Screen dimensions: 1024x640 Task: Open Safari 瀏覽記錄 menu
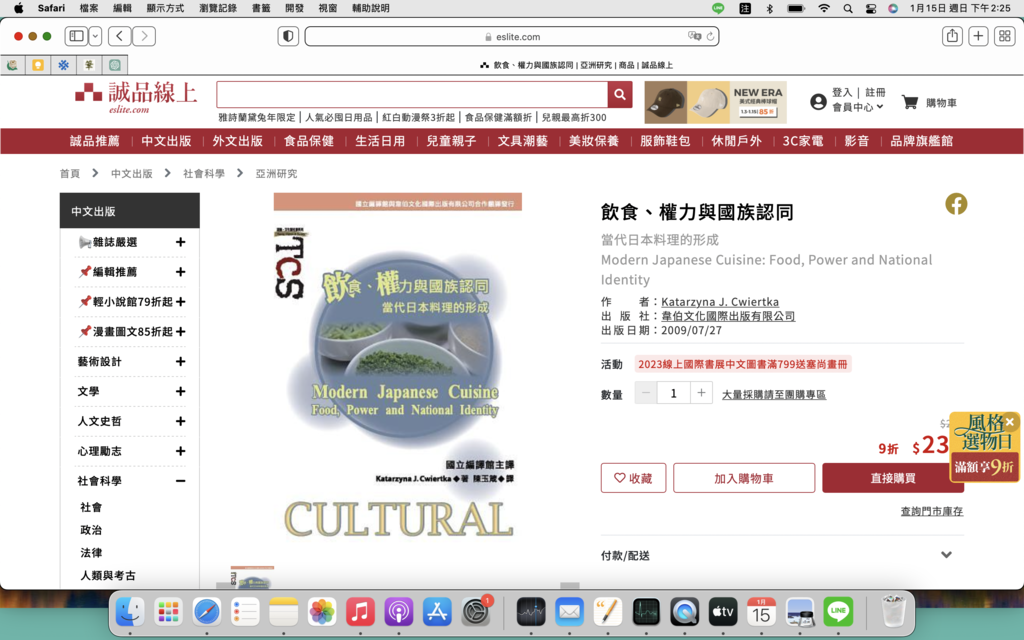coord(218,8)
